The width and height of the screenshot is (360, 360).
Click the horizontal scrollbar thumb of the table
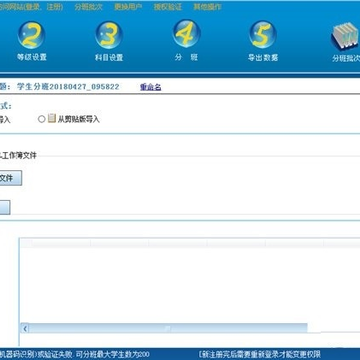168,328
